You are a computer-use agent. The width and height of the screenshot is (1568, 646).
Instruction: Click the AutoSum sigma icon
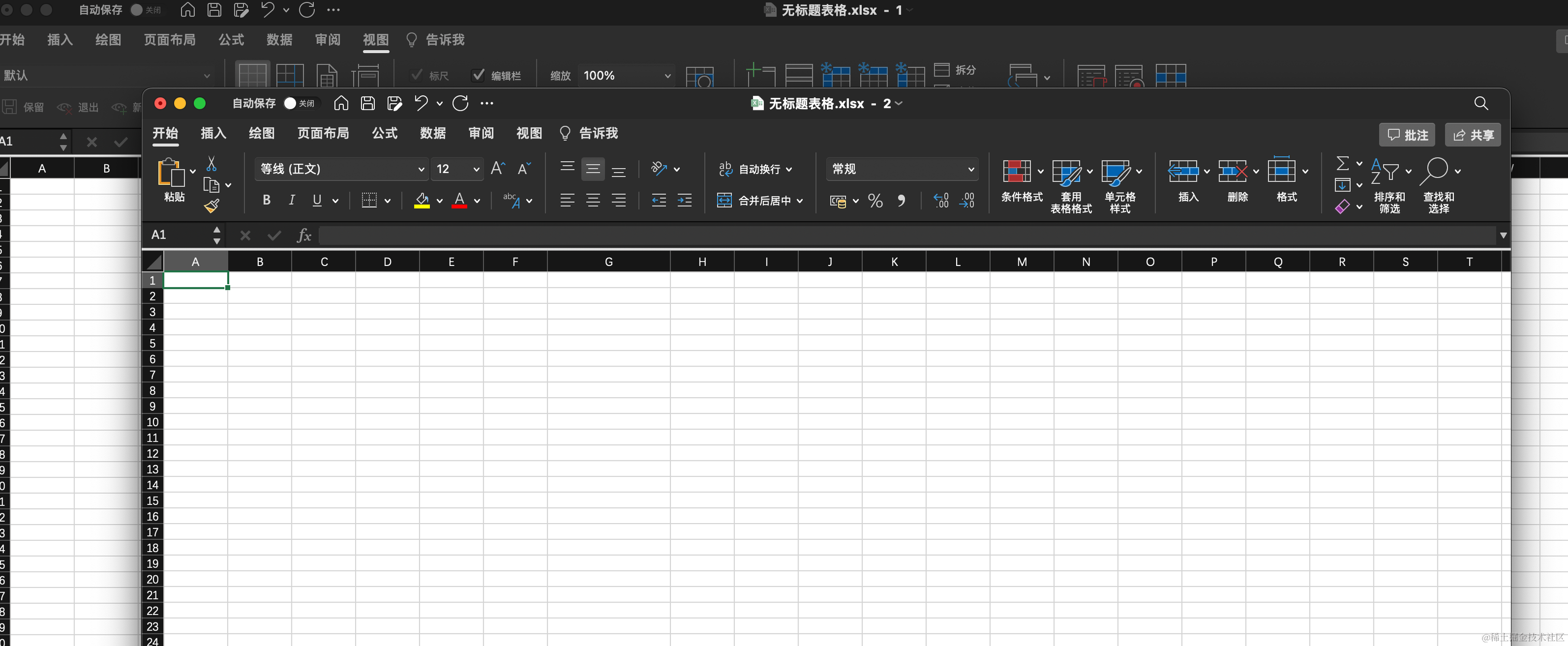click(1342, 163)
